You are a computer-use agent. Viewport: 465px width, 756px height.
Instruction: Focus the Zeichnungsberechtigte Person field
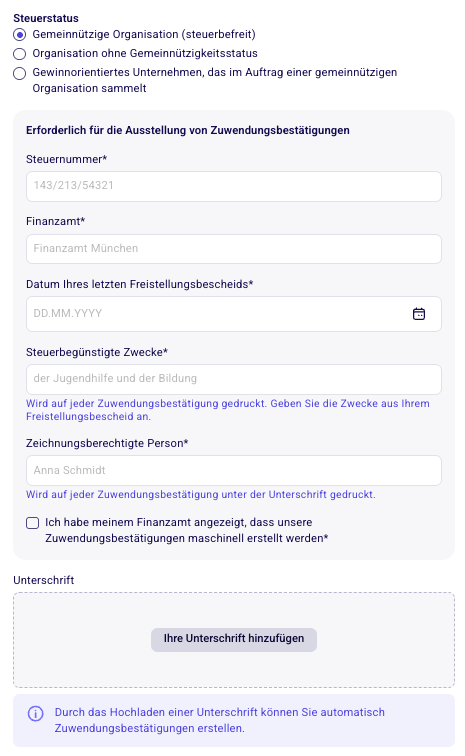[233, 470]
